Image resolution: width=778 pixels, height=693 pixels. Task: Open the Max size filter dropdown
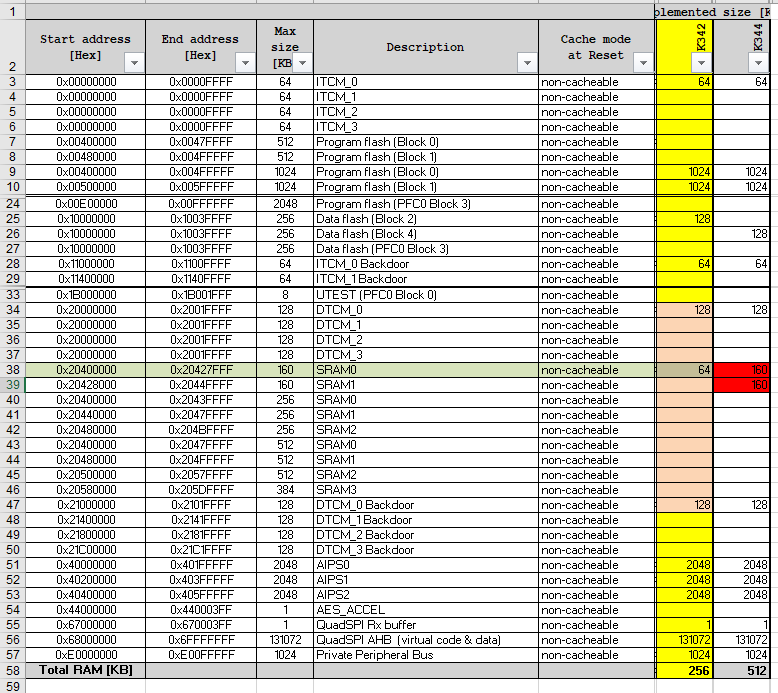coord(302,63)
